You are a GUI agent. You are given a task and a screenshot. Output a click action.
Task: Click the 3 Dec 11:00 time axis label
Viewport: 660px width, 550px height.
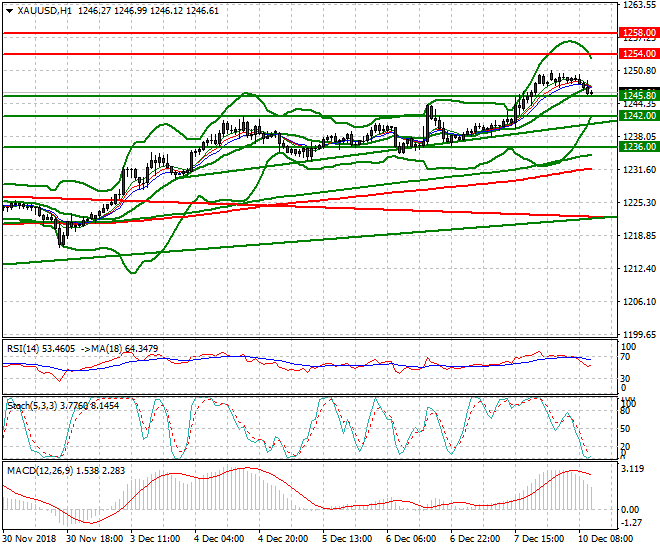coord(155,539)
